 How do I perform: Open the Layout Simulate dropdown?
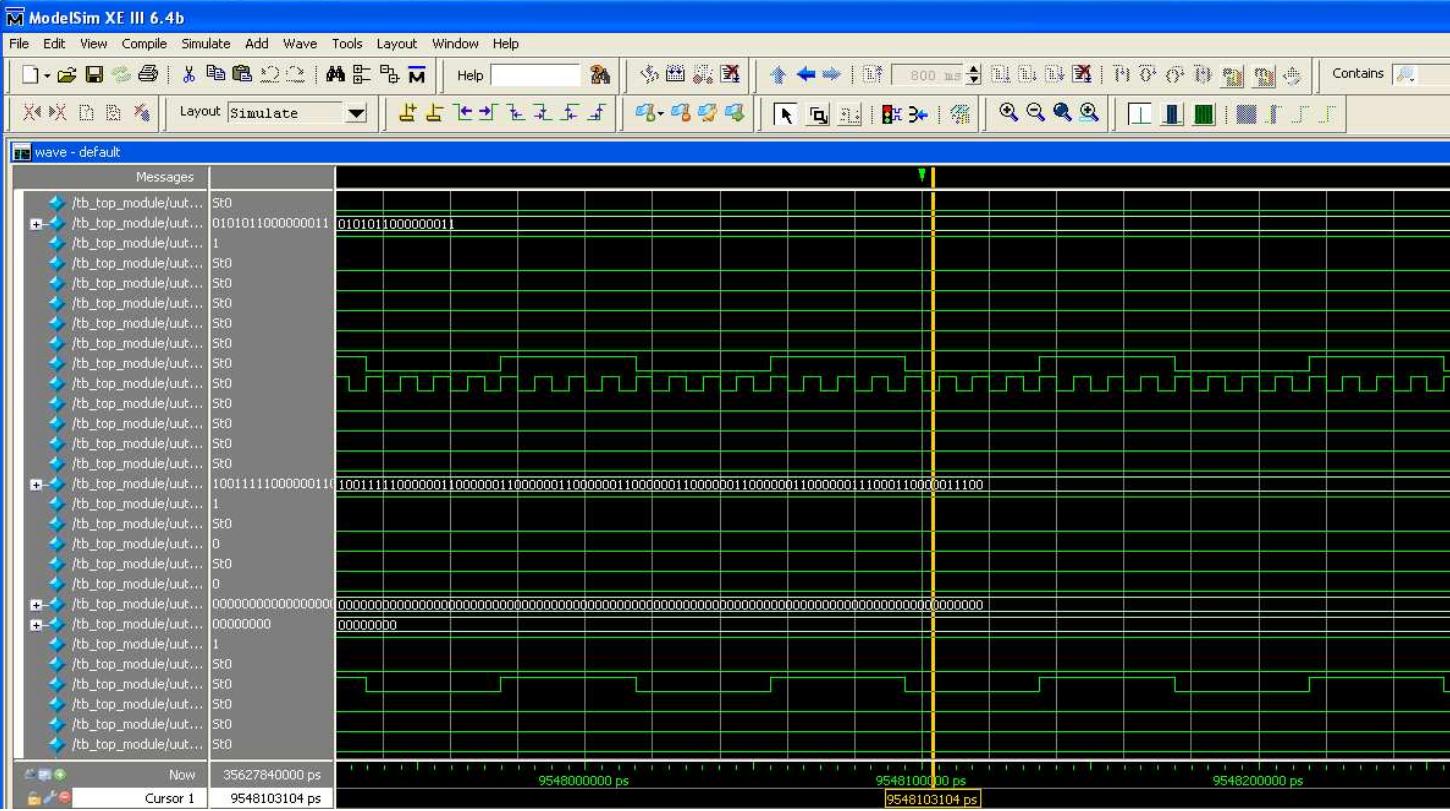click(x=357, y=113)
